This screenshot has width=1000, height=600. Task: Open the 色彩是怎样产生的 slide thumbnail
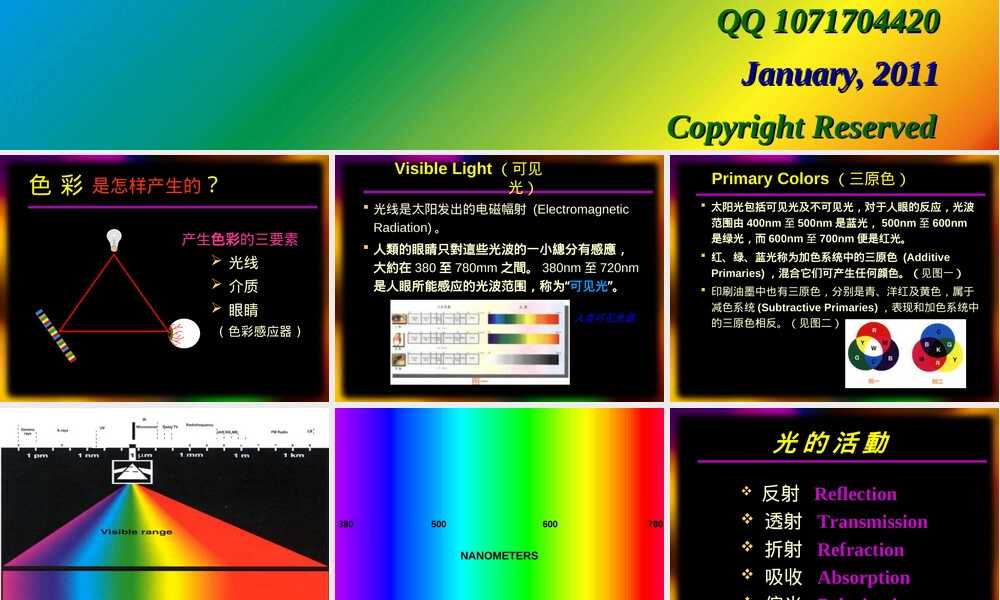pyautogui.click(x=165, y=278)
